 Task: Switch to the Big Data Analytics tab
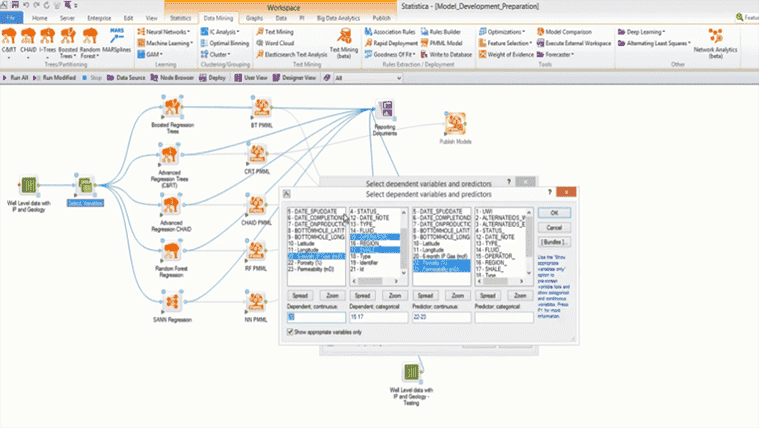click(338, 18)
